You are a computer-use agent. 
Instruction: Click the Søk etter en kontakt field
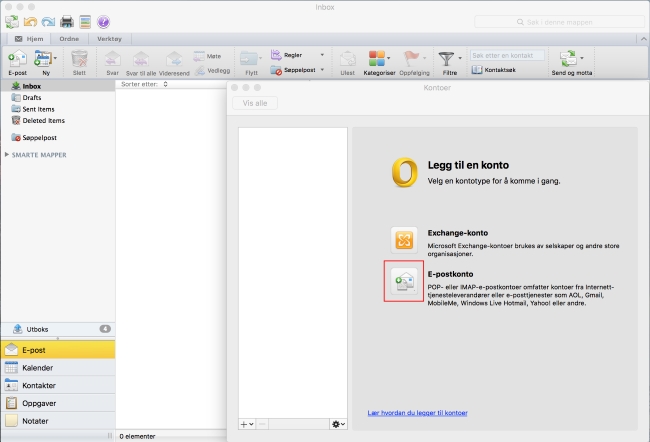(x=507, y=55)
